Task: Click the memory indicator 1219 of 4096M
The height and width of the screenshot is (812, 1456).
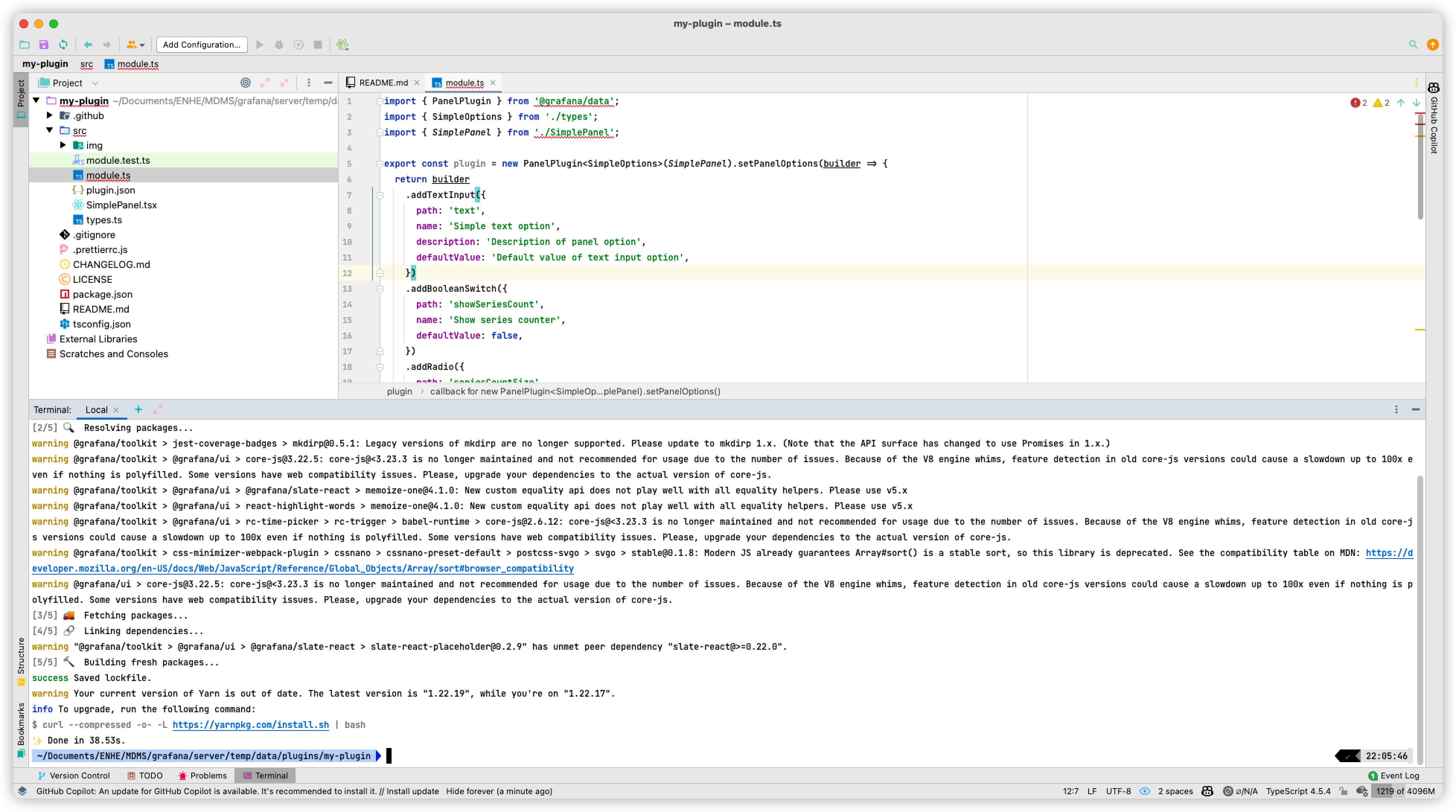Action: tap(1405, 791)
